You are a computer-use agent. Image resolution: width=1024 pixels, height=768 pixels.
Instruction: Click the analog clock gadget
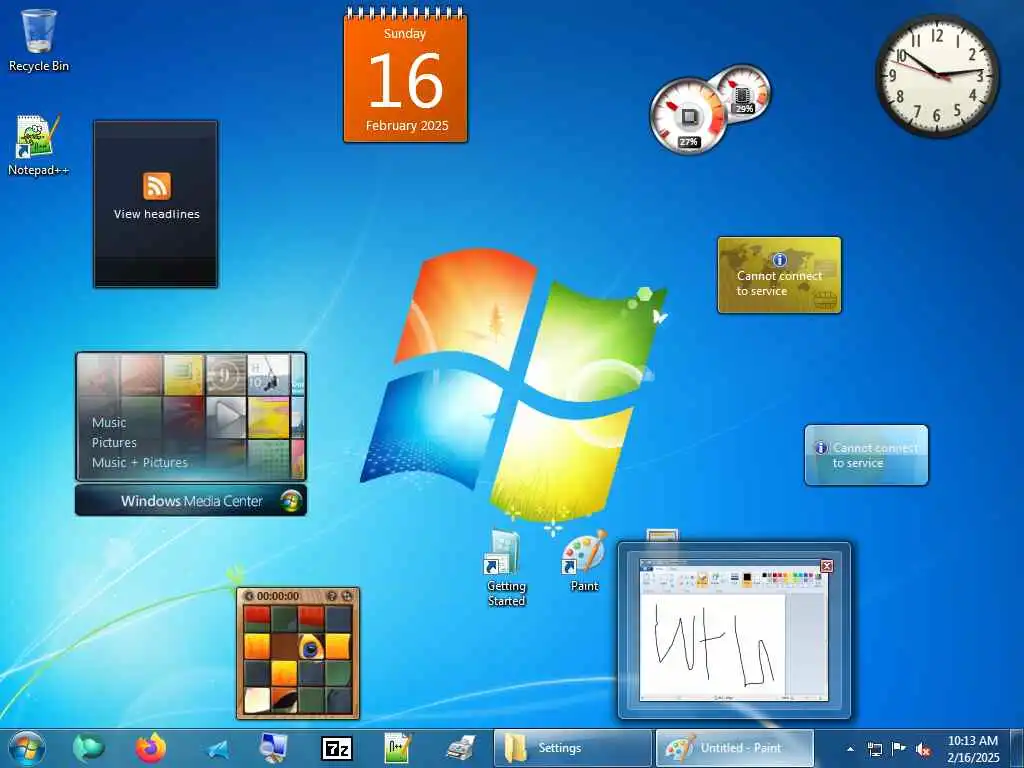(936, 76)
